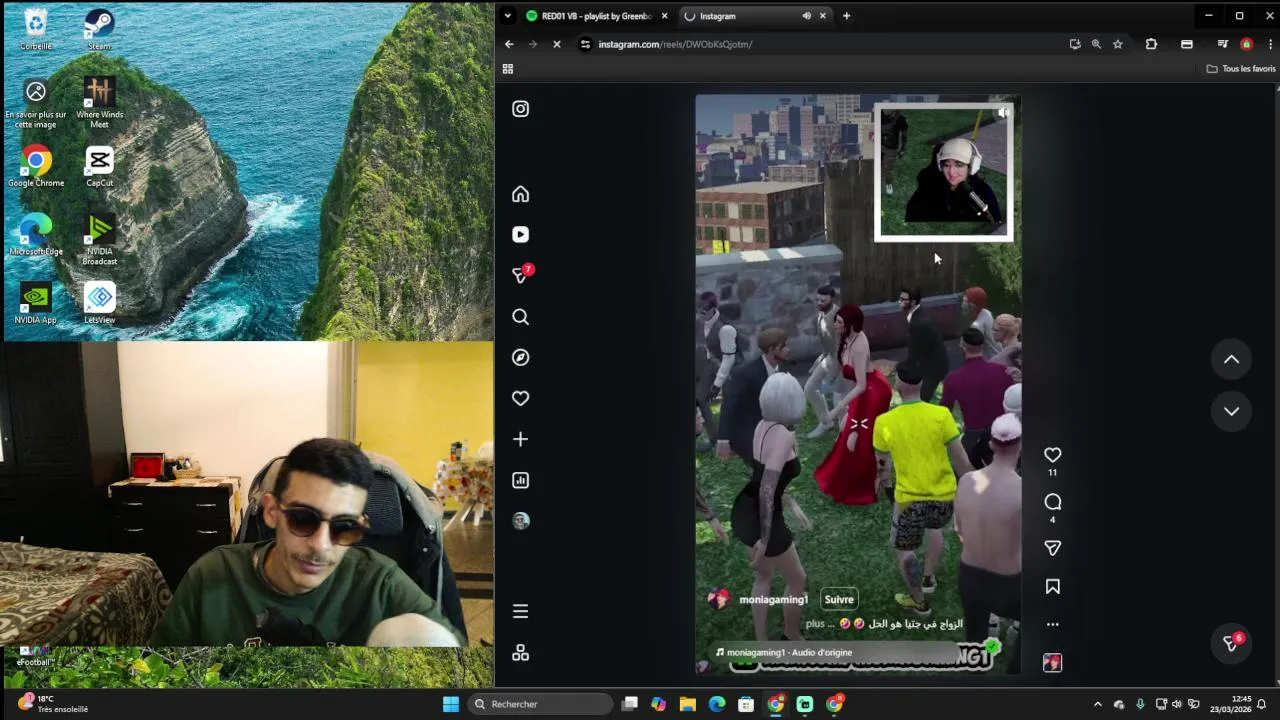Share the reel with the paper plane icon

point(1052,548)
